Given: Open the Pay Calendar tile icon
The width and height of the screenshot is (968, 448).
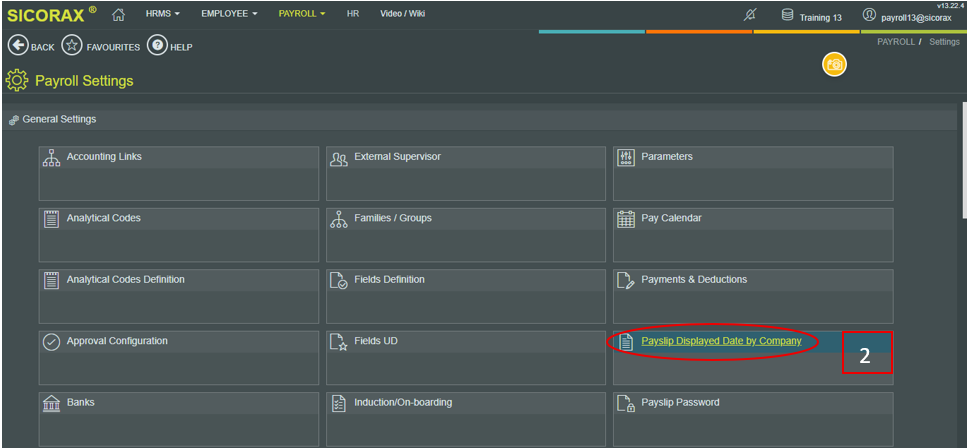Looking at the screenshot, I should click(626, 219).
